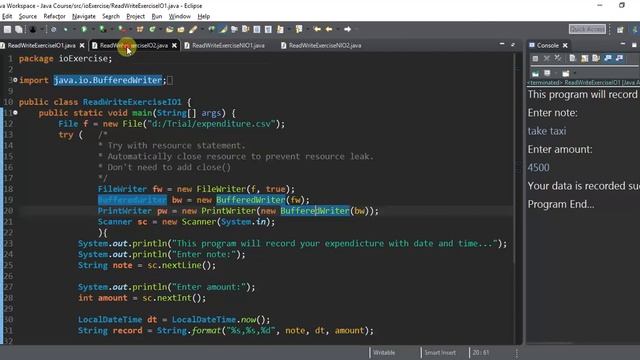Screen dimensions: 640x360
Task: Toggle Show Console on Standard Error change
Action: point(619,58)
